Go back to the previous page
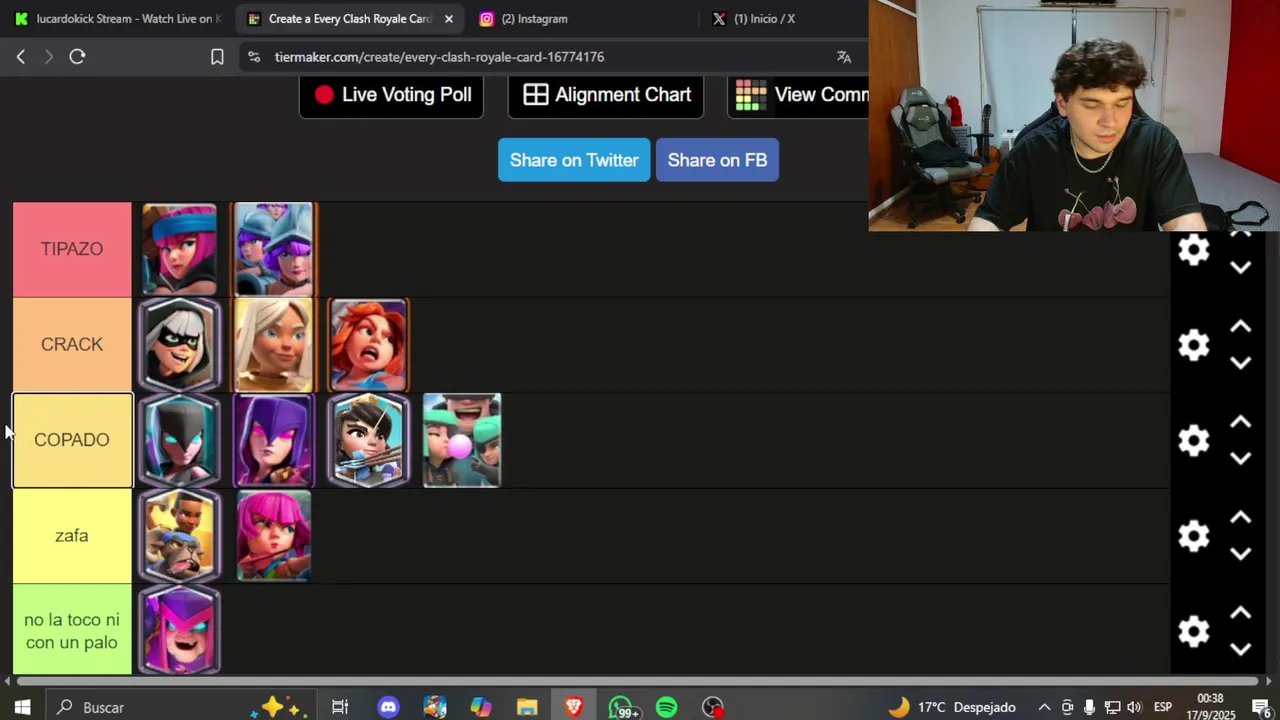This screenshot has width=1280, height=720. [21, 57]
